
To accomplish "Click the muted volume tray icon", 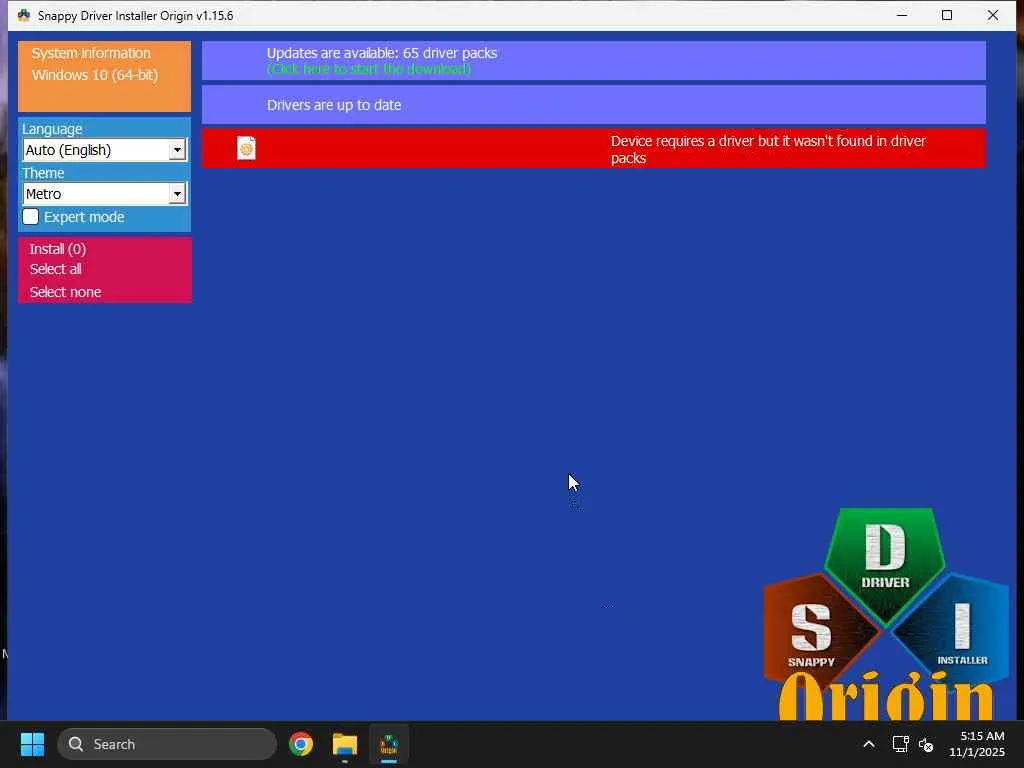I will tap(925, 744).
